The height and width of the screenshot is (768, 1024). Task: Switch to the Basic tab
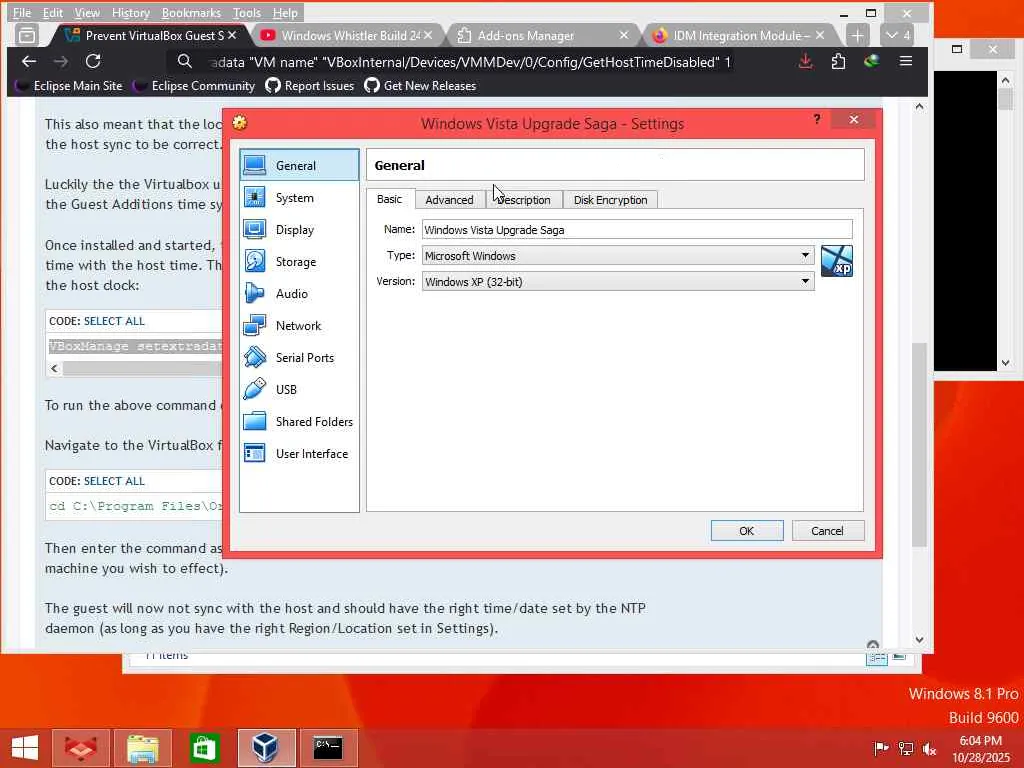[390, 199]
